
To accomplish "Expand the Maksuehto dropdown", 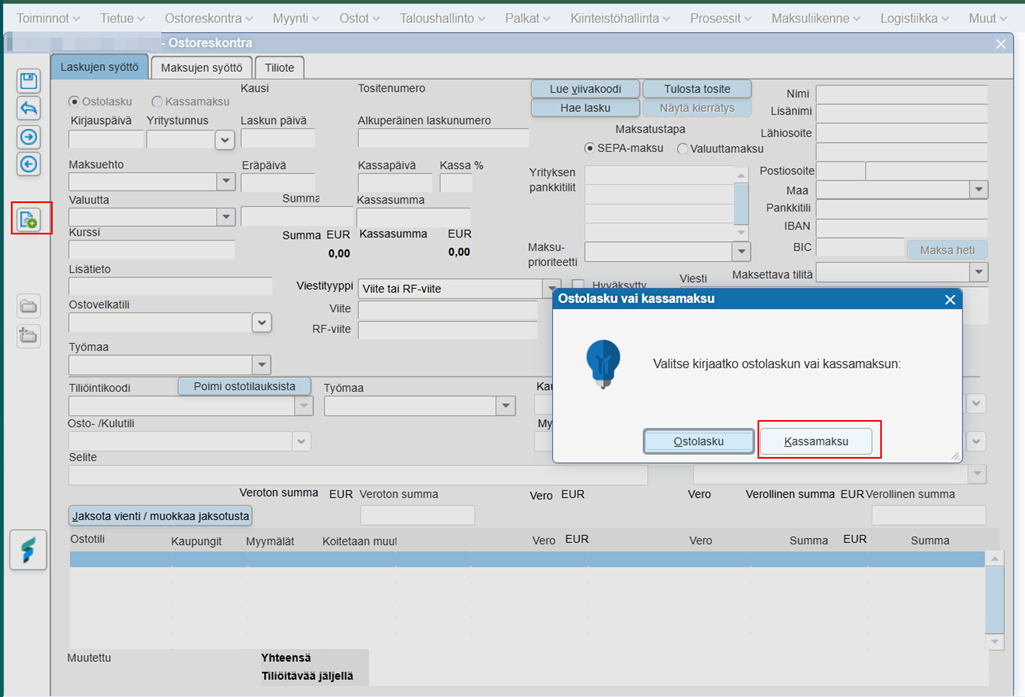I will (x=226, y=181).
